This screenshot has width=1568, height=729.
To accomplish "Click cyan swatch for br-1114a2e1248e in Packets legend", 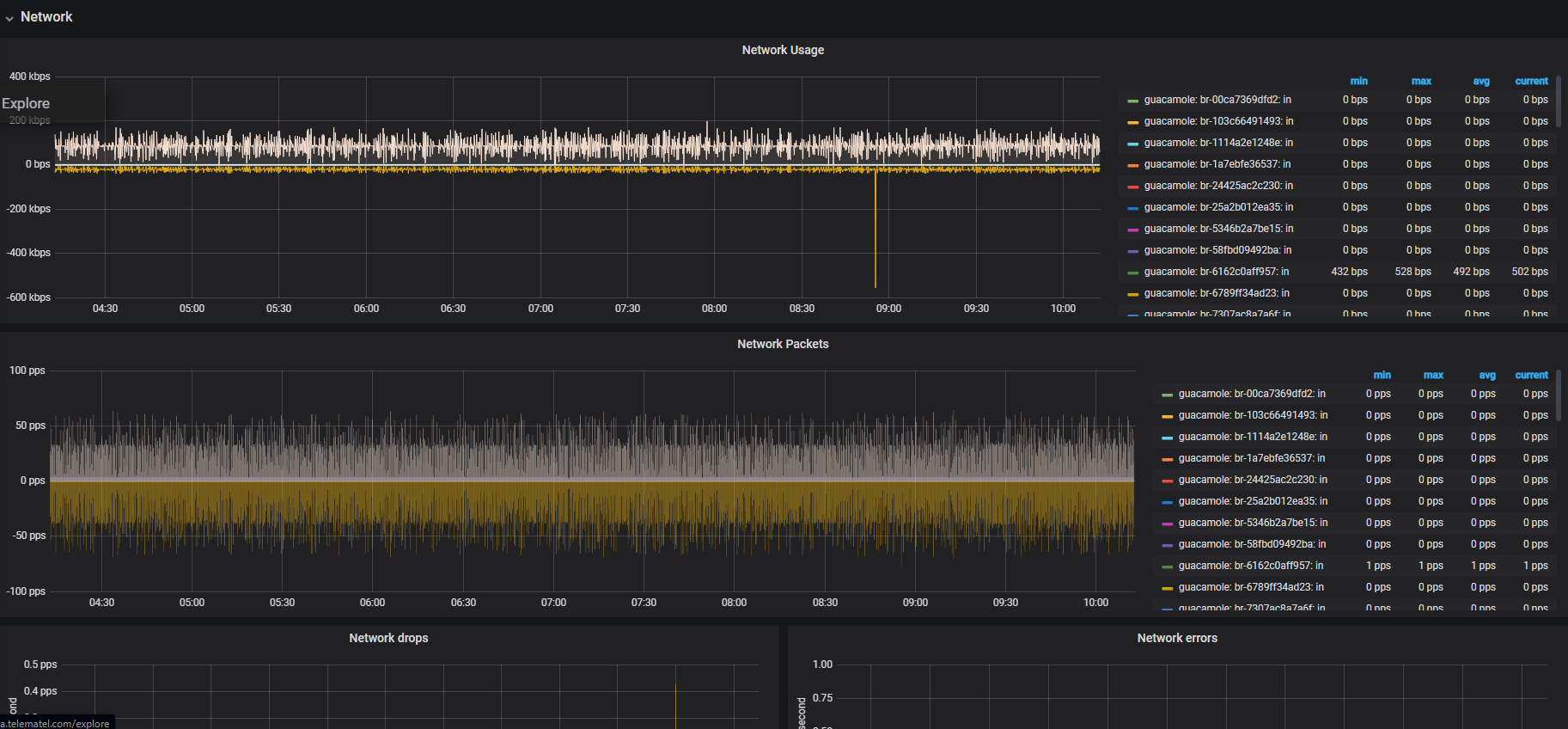I will pos(1167,438).
